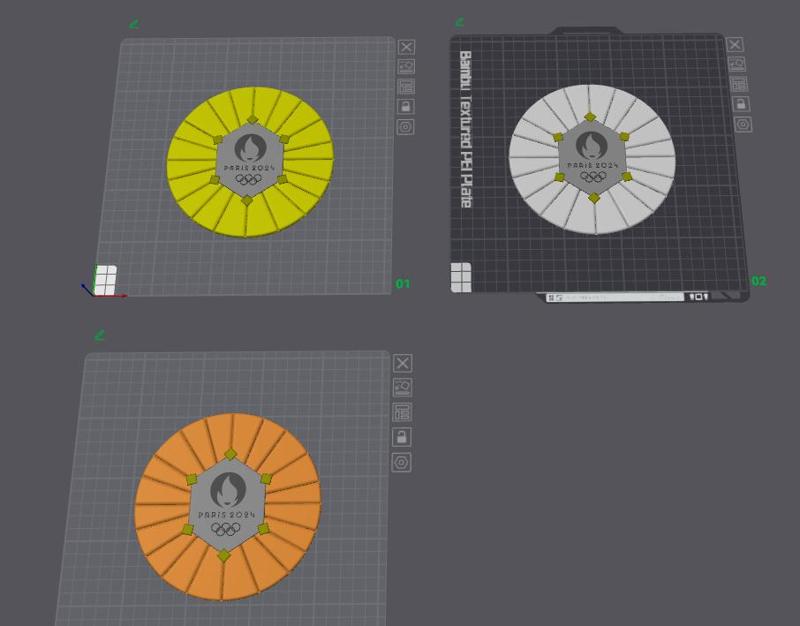This screenshot has width=800, height=626.
Task: Arrange objects on plate 02
Action: pos(739,84)
